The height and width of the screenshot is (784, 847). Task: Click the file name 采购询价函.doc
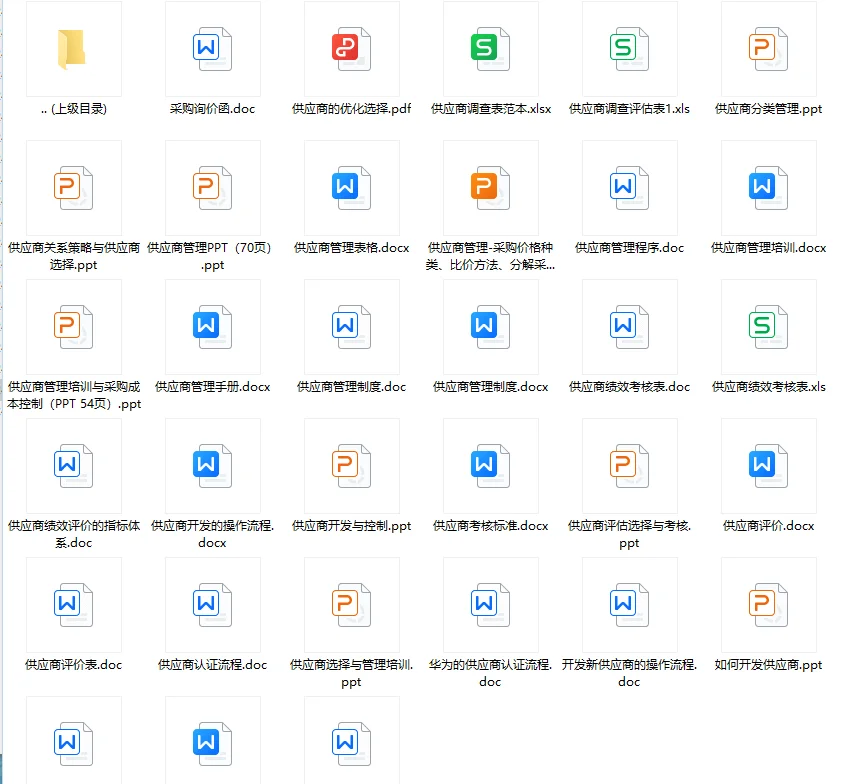pyautogui.click(x=212, y=109)
